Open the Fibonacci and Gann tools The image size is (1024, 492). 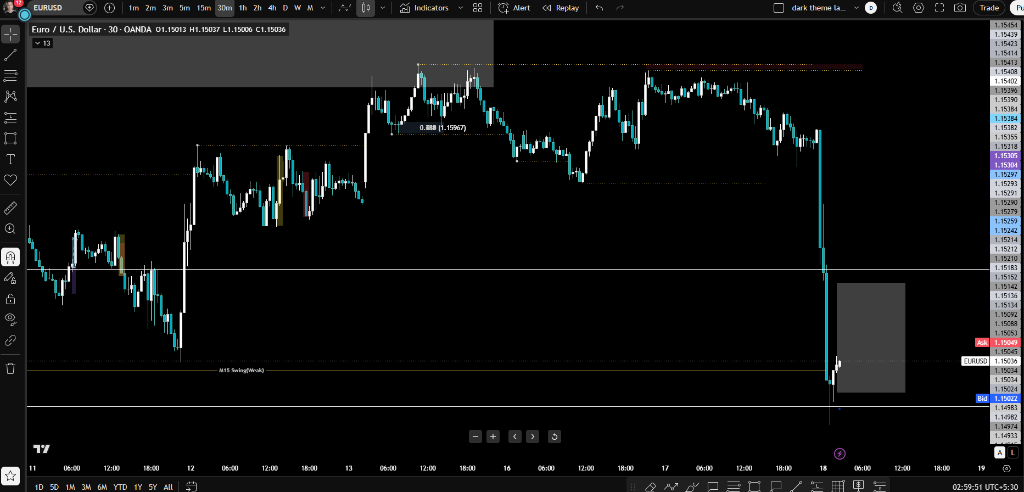click(x=10, y=76)
